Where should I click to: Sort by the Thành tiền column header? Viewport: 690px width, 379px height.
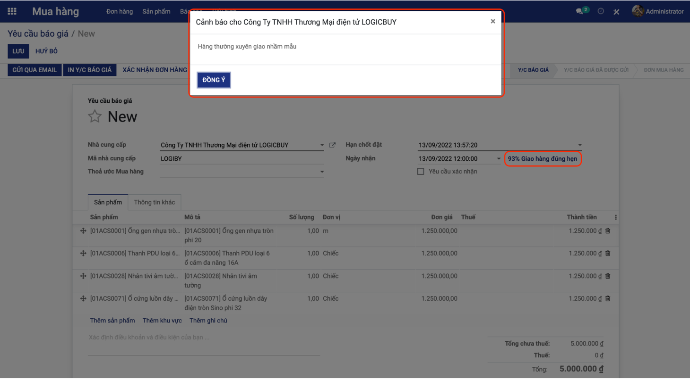coord(582,217)
